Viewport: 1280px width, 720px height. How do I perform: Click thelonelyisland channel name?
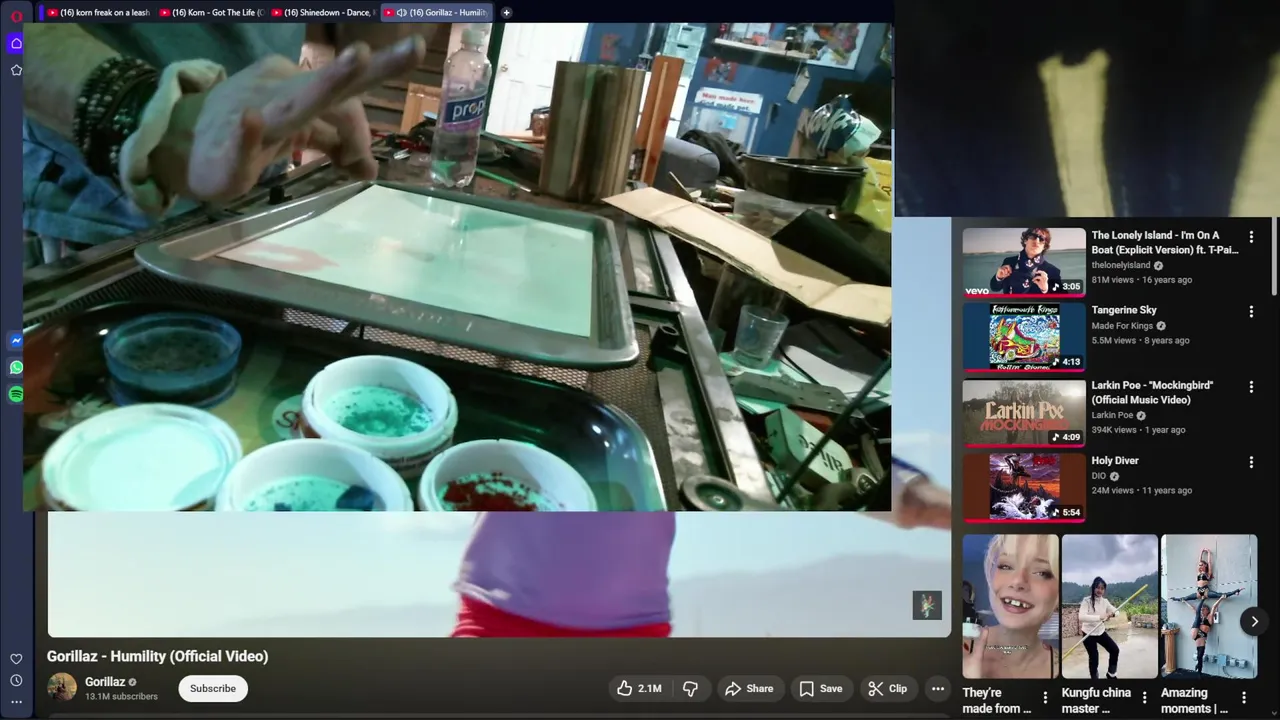click(1121, 266)
